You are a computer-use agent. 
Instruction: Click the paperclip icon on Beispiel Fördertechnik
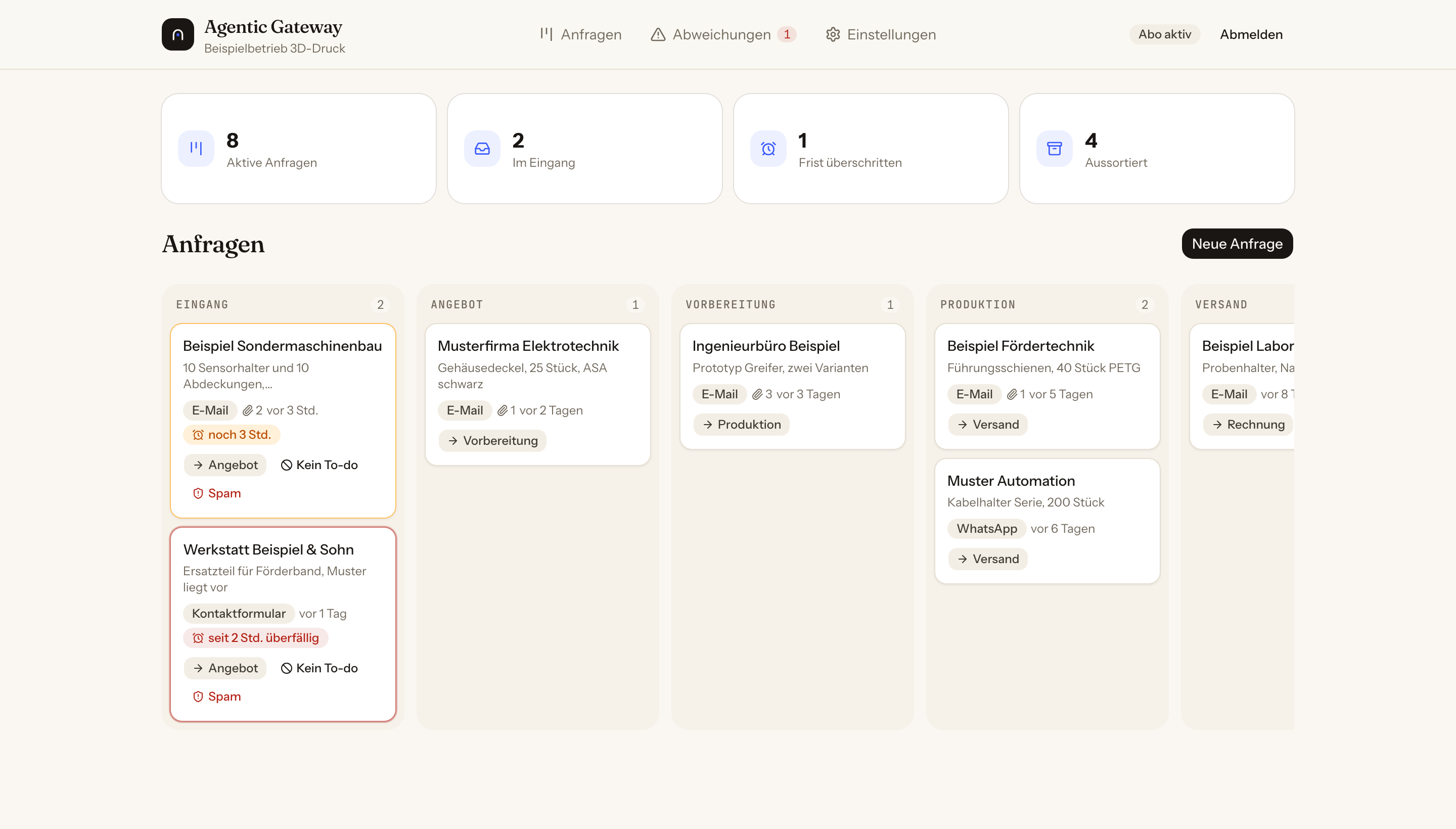1012,395
